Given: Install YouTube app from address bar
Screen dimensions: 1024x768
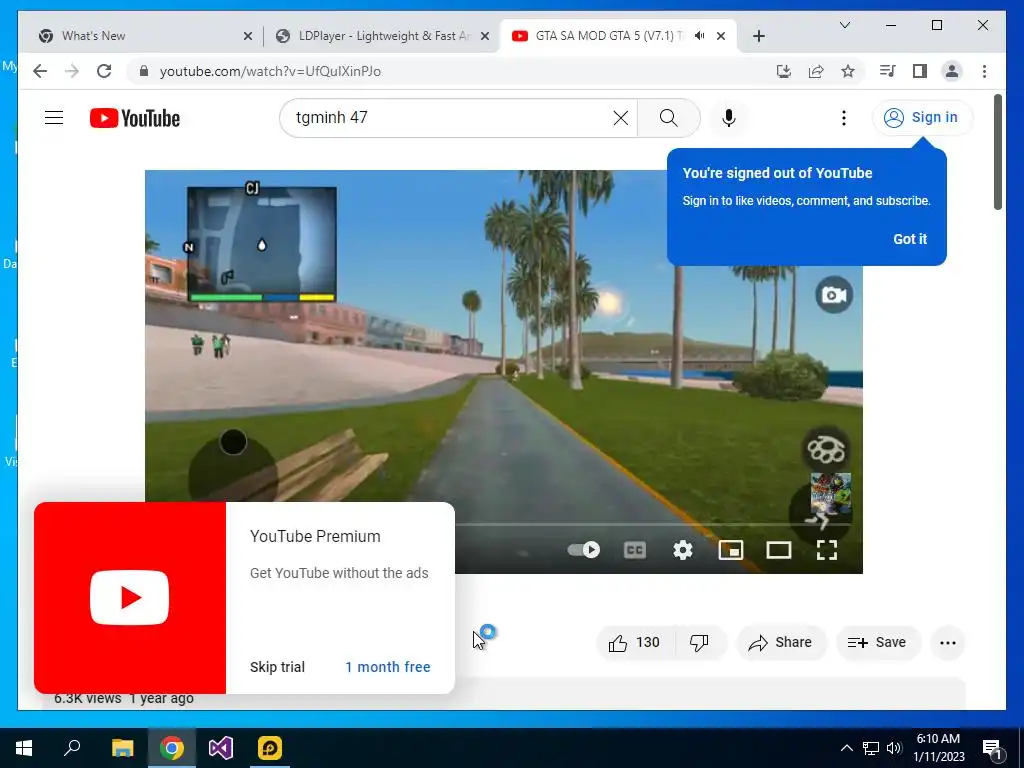Looking at the screenshot, I should (x=784, y=71).
